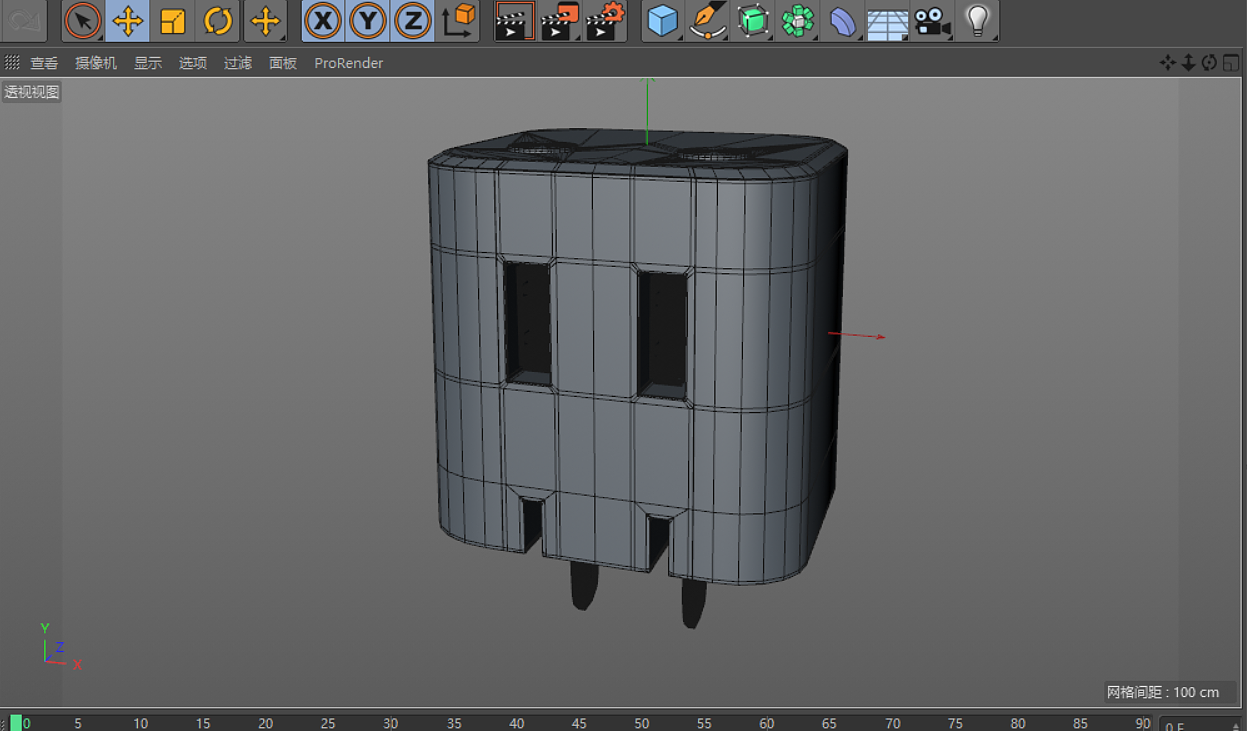Add a Bend deformer
Viewport: 1247px width, 731px height.
[x=843, y=20]
